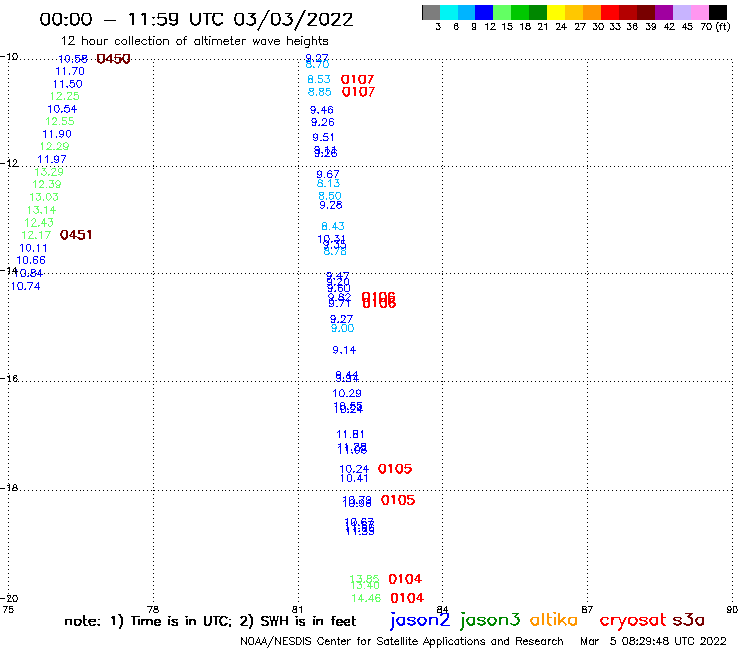The width and height of the screenshot is (740, 650).
Task: Select the orange 30 ft legend swatch
Action: [x=592, y=12]
